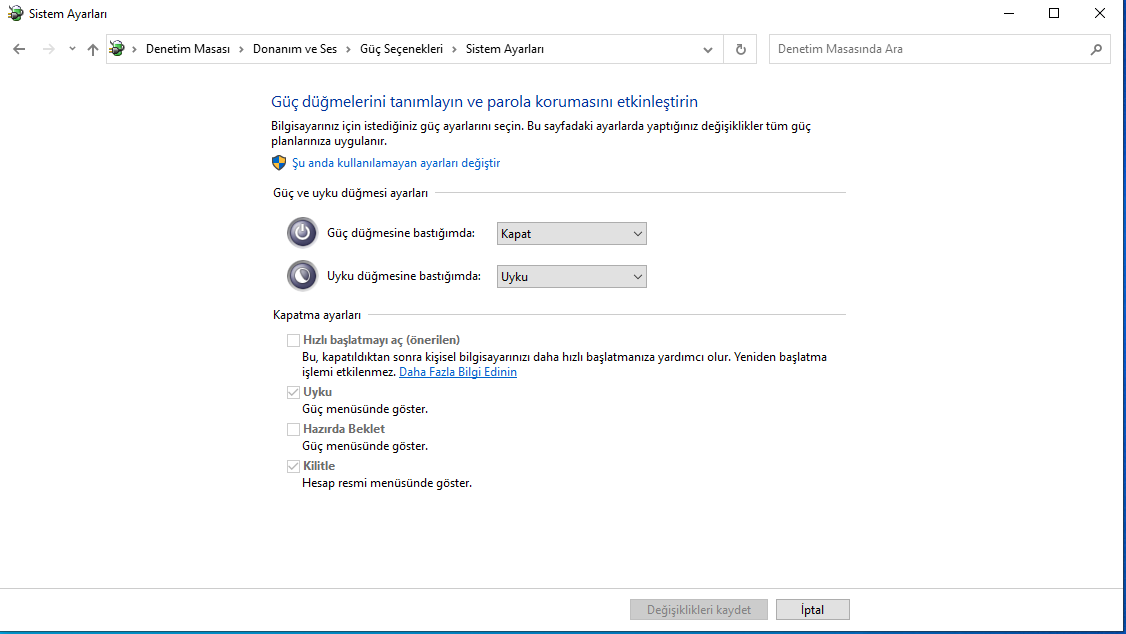Click the Güç ve uyku düğmesi ayarları label
Image resolution: width=1126 pixels, height=634 pixels.
coord(350,193)
